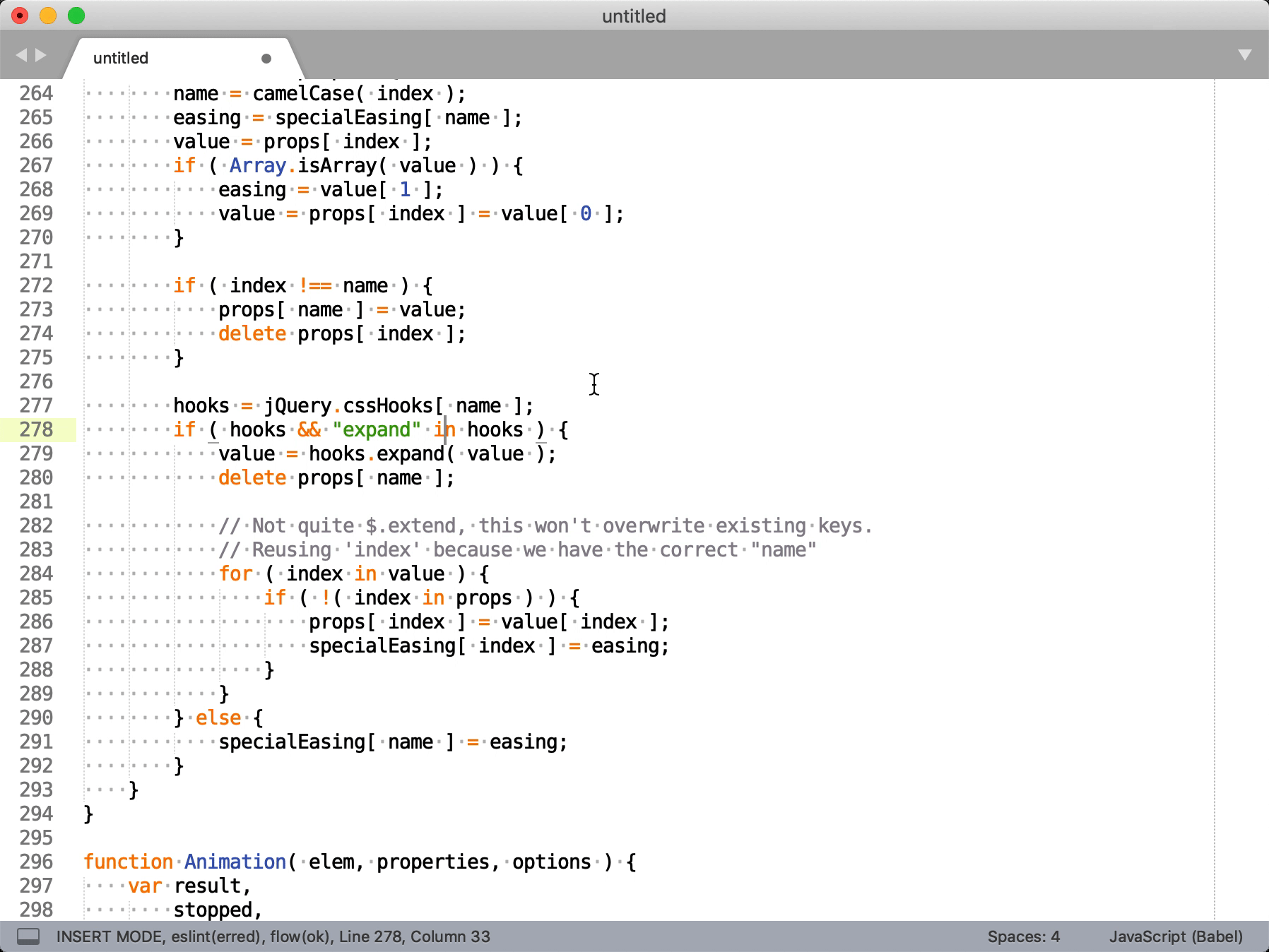Screen dimensions: 1269x952
Task: Click cssHooks on line 277
Action: 388,405
